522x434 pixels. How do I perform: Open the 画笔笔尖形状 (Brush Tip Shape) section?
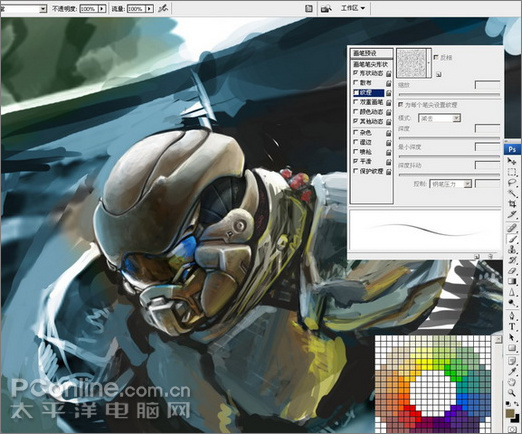click(371, 64)
